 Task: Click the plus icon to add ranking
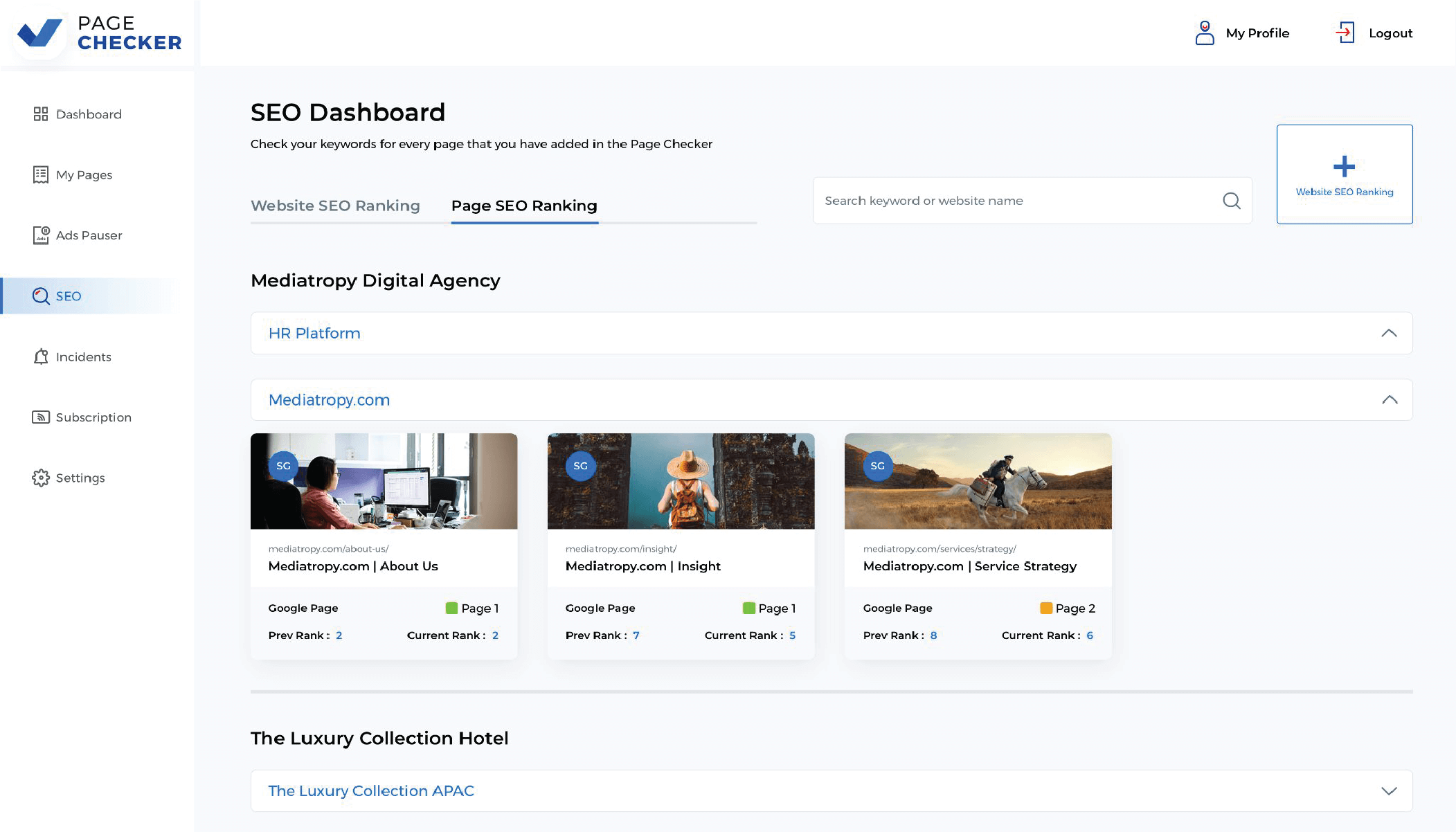tap(1345, 166)
